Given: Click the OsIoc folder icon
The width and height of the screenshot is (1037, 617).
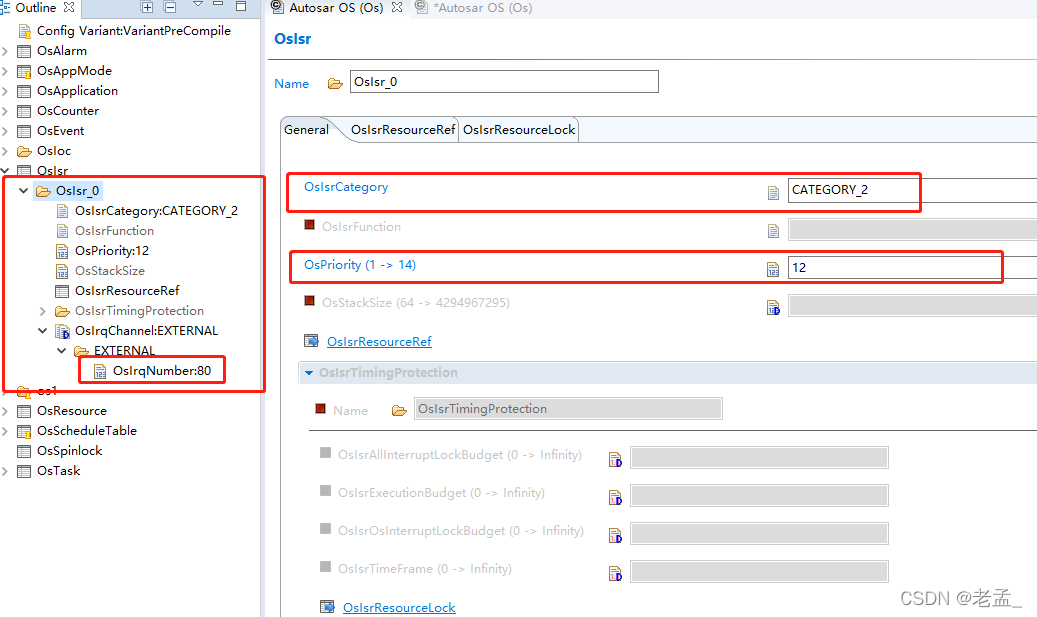Looking at the screenshot, I should click(24, 151).
